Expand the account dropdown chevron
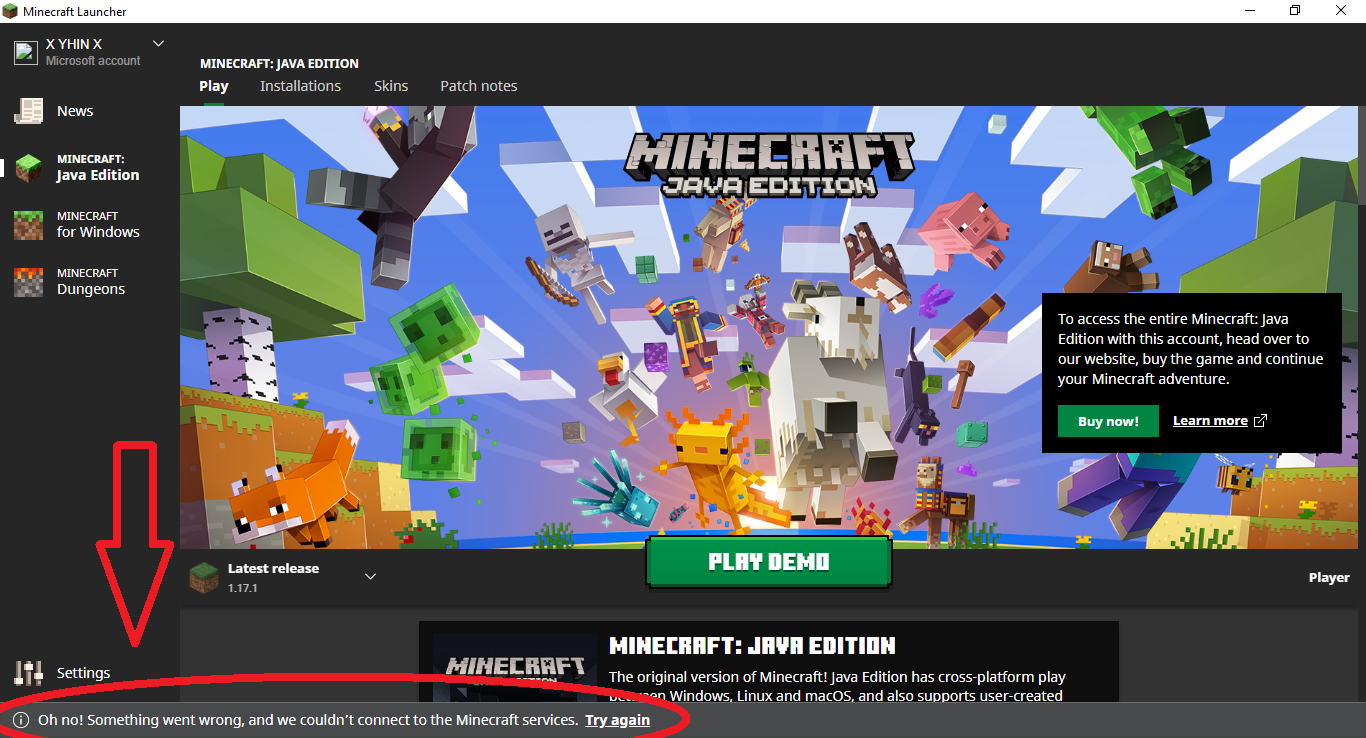Image resolution: width=1366 pixels, height=738 pixels. tap(158, 44)
